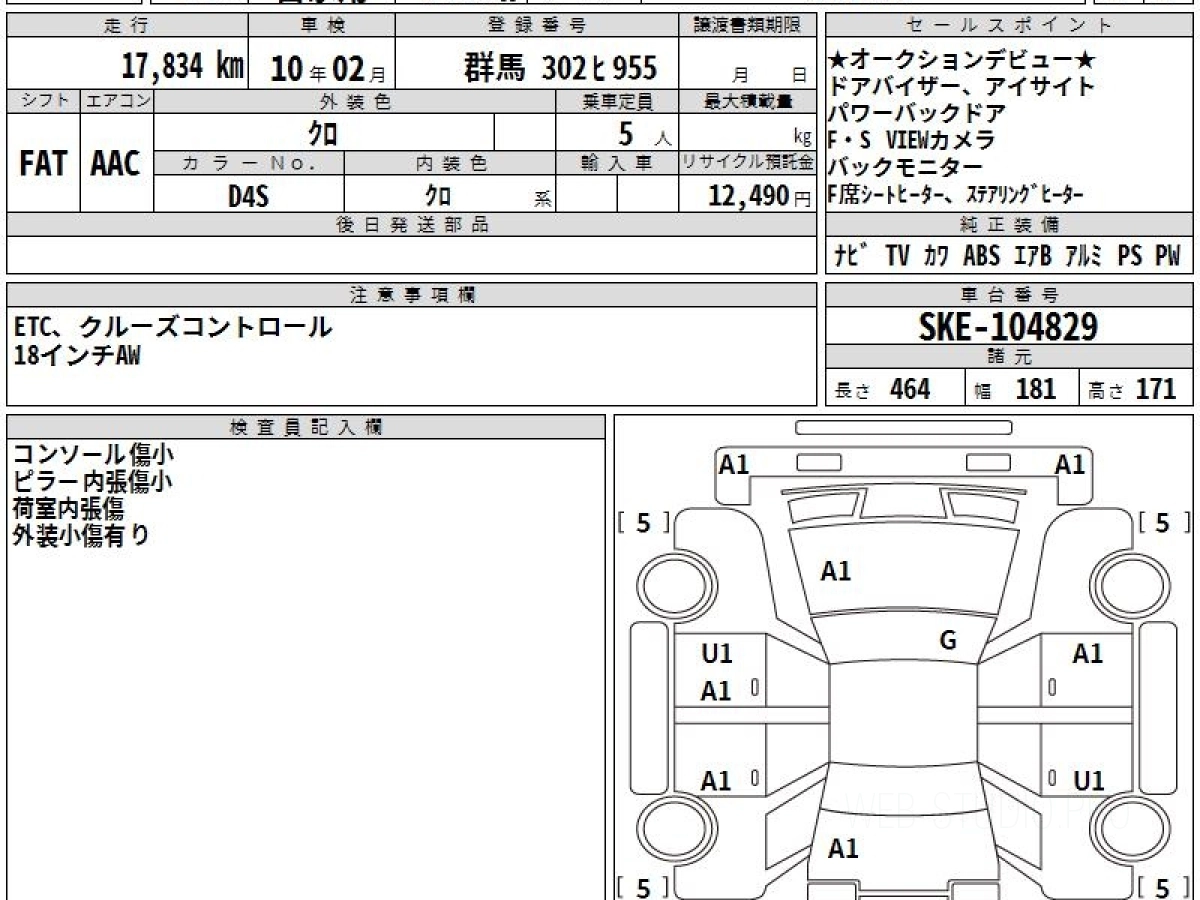Click the top-left [5] tire rating
This screenshot has width=1200, height=900.
(x=643, y=522)
